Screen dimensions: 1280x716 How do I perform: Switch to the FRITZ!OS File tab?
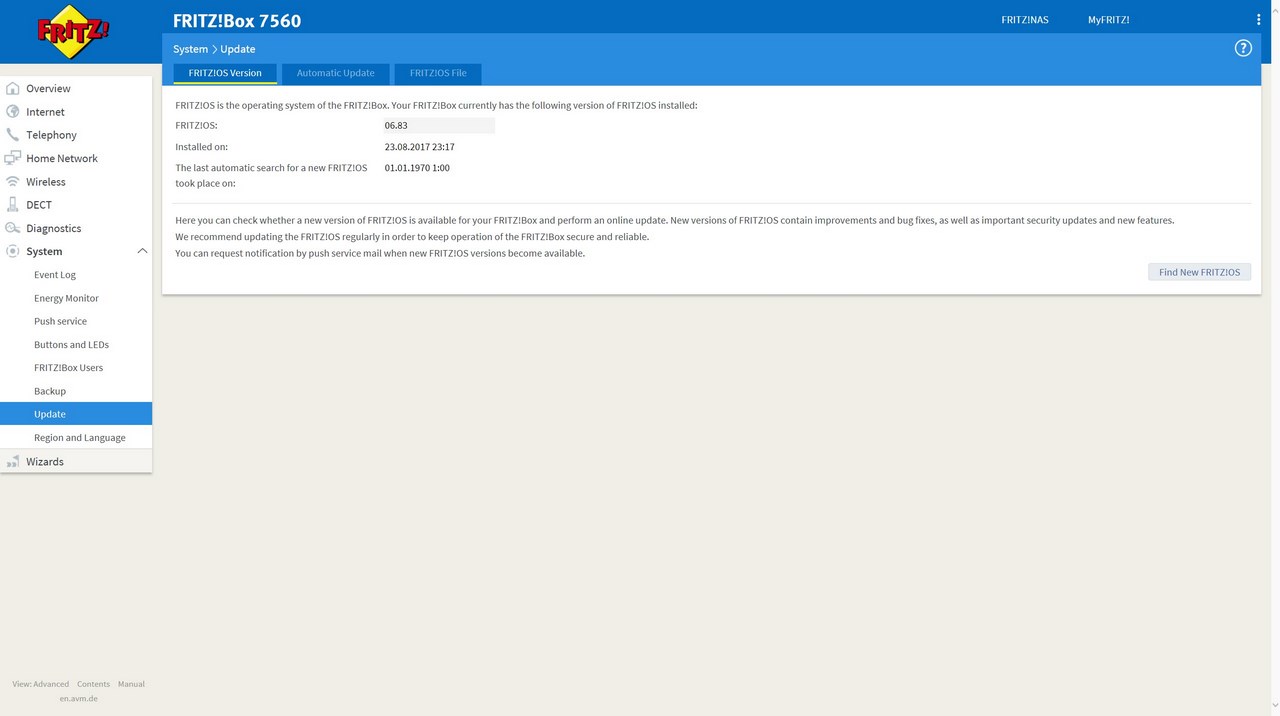point(438,73)
